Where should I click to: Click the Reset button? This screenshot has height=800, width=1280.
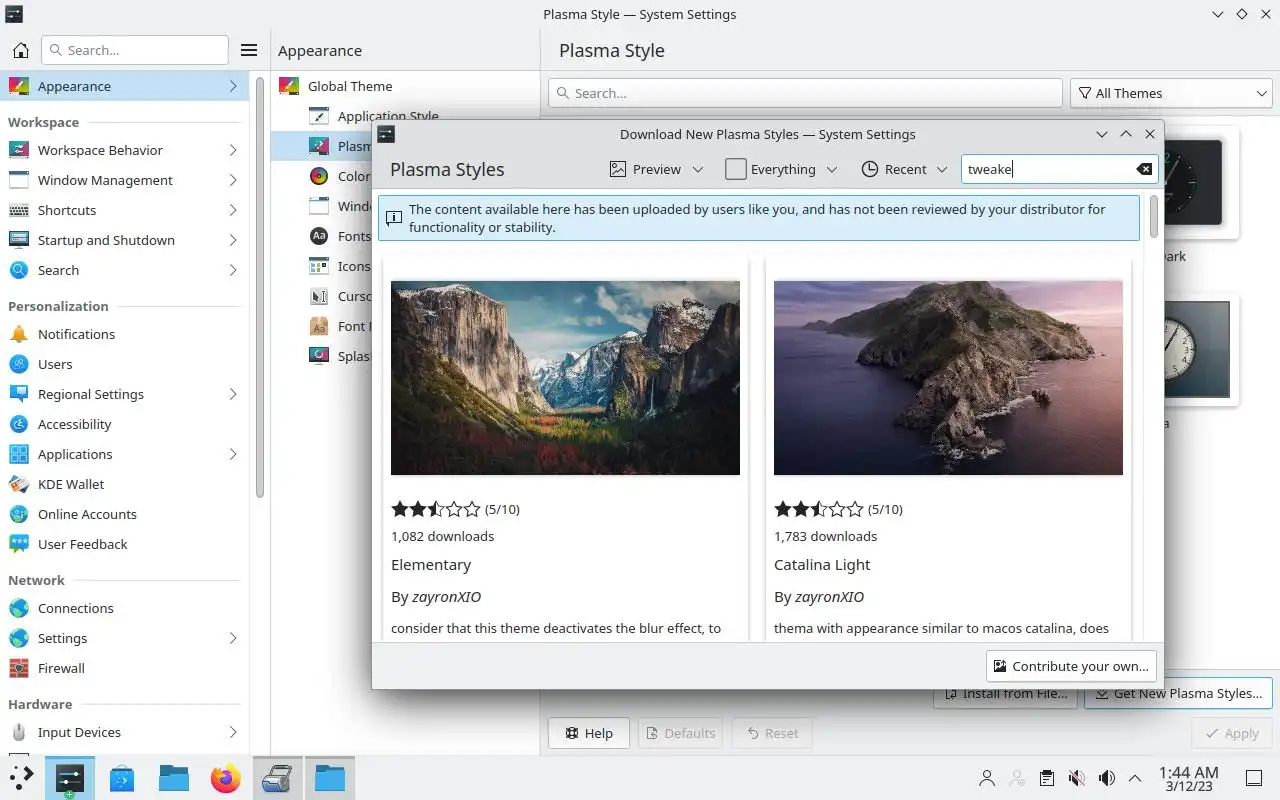[772, 733]
